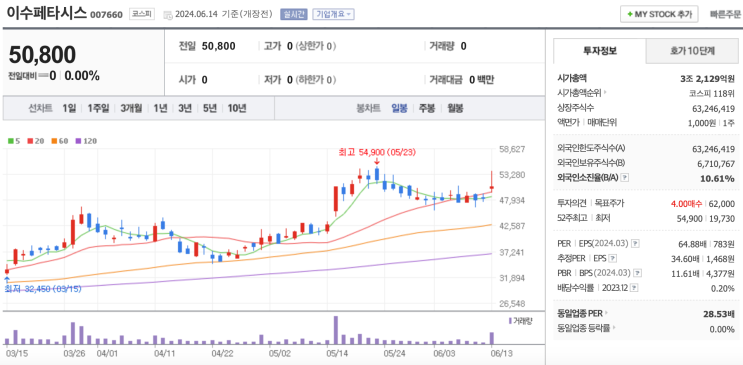Screen dimensions: 743x365
Task: Click the 실시간 realtime badge
Action: 294,14
